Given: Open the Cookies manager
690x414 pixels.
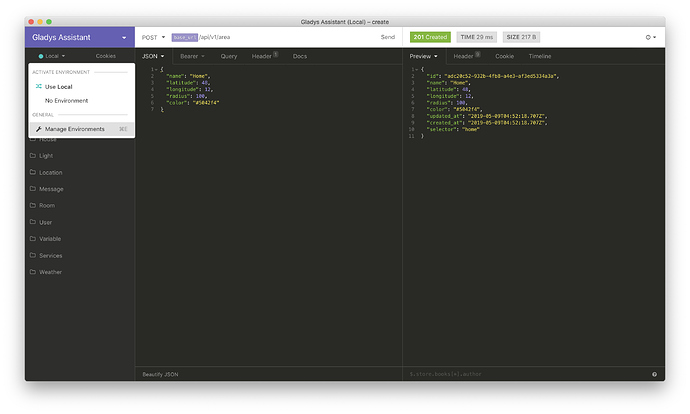Looking at the screenshot, I should click(x=106, y=56).
